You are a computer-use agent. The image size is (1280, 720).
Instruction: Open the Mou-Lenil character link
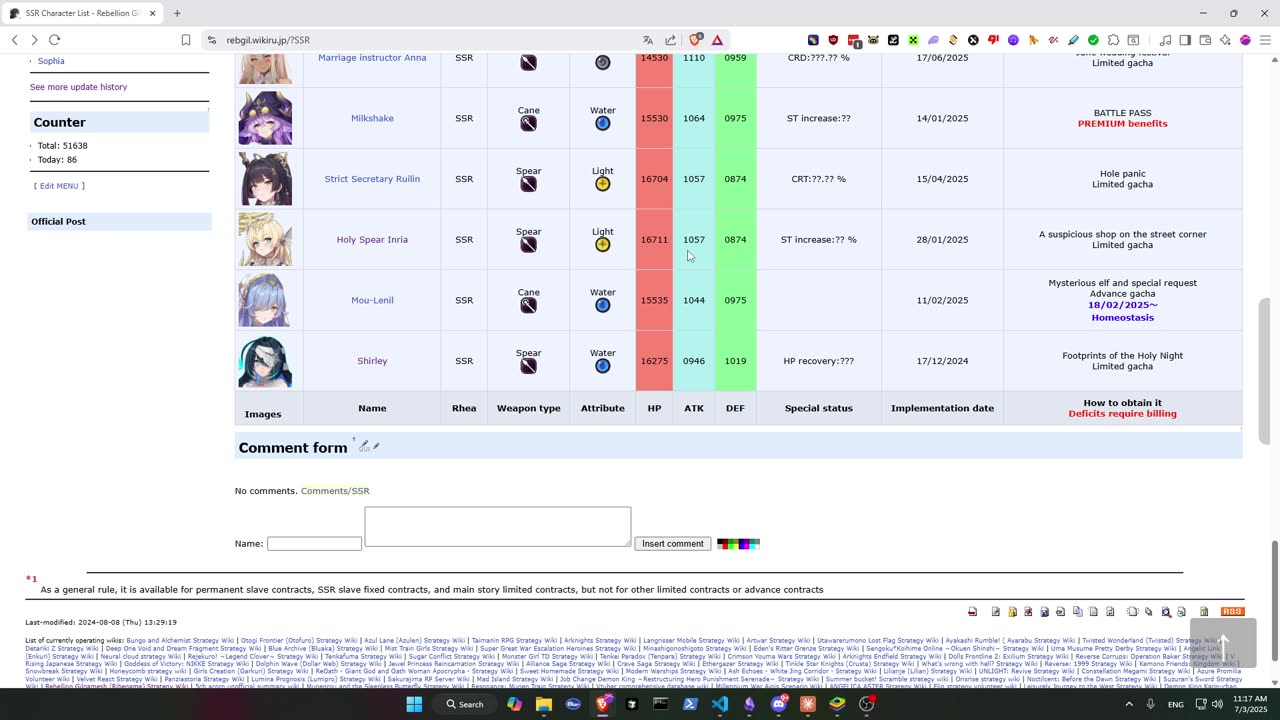tap(372, 300)
